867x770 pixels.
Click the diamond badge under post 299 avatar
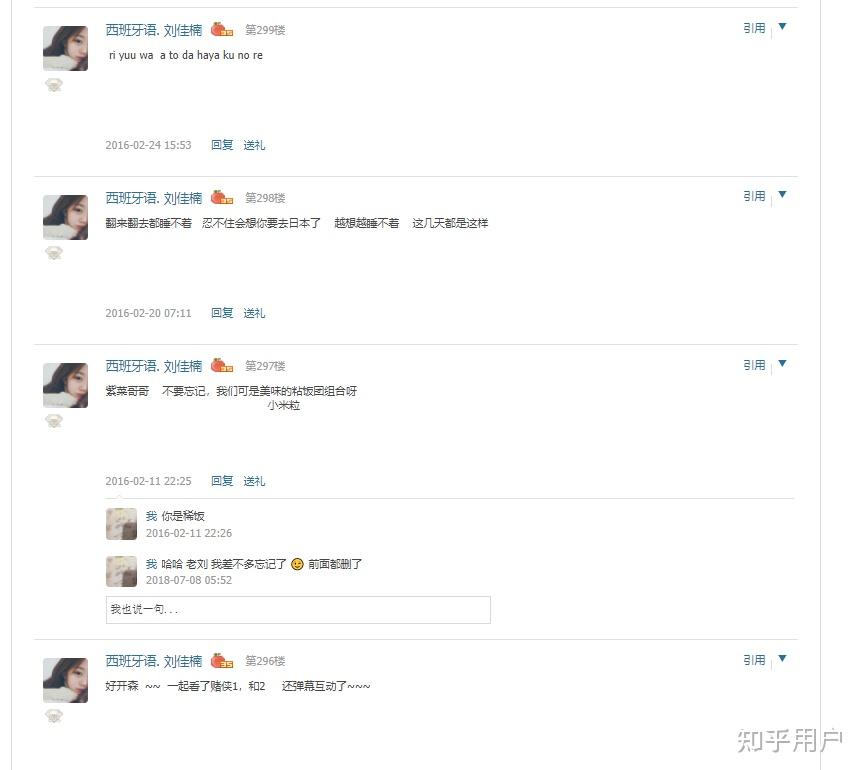click(x=54, y=85)
